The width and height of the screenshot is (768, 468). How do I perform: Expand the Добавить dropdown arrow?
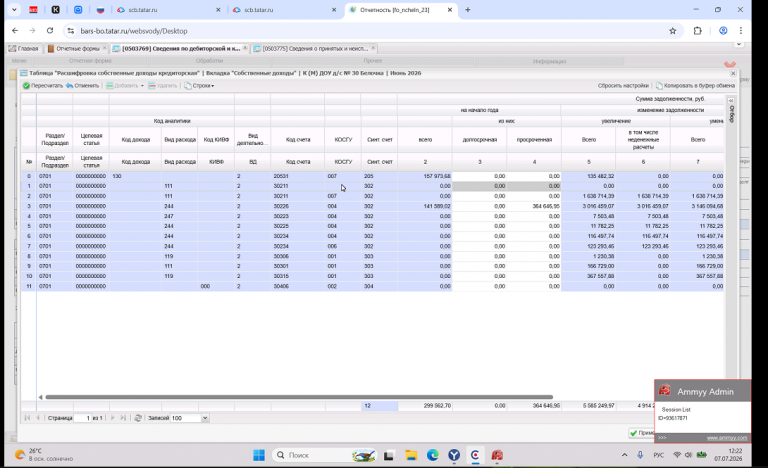point(142,86)
